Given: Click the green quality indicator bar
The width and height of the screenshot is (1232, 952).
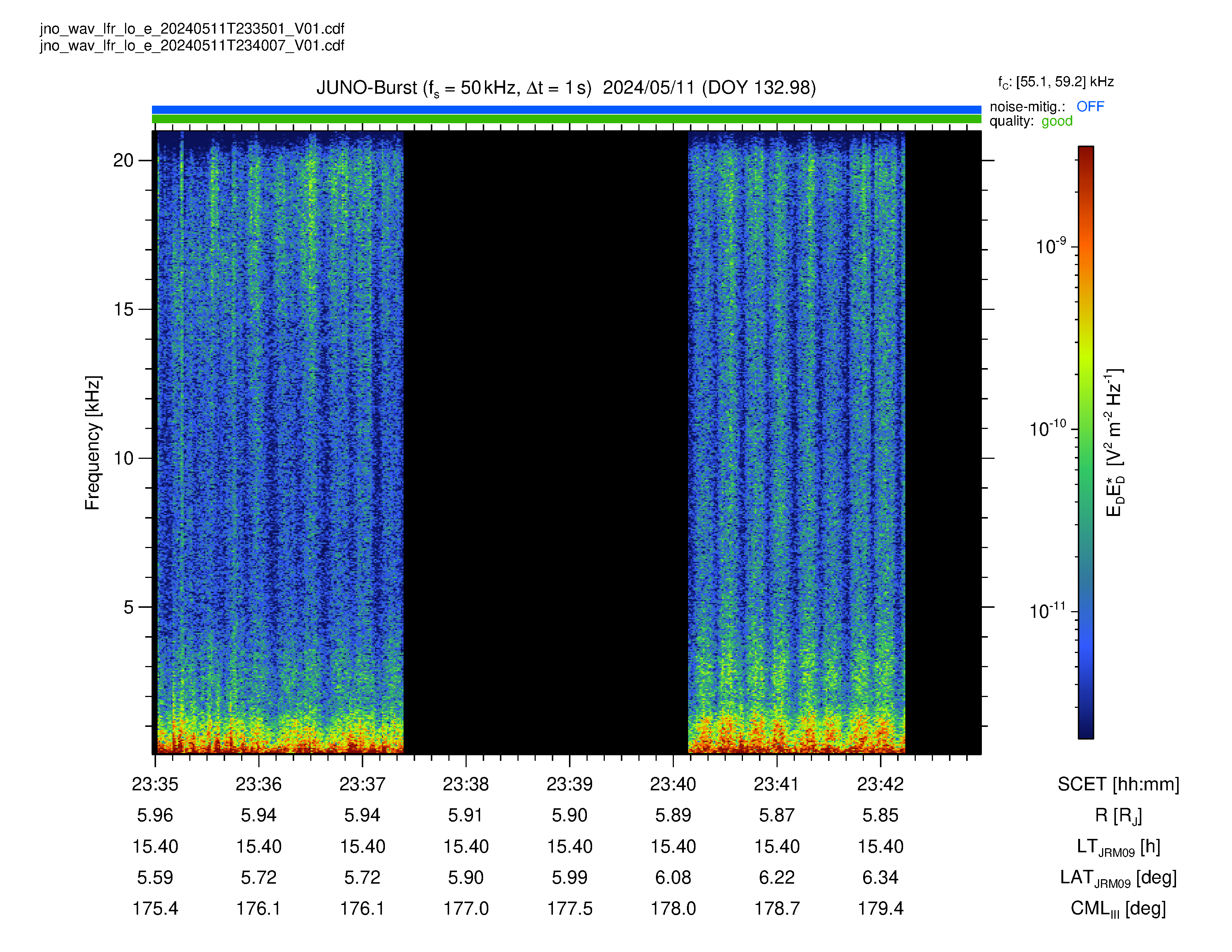Looking at the screenshot, I should coord(566,119).
